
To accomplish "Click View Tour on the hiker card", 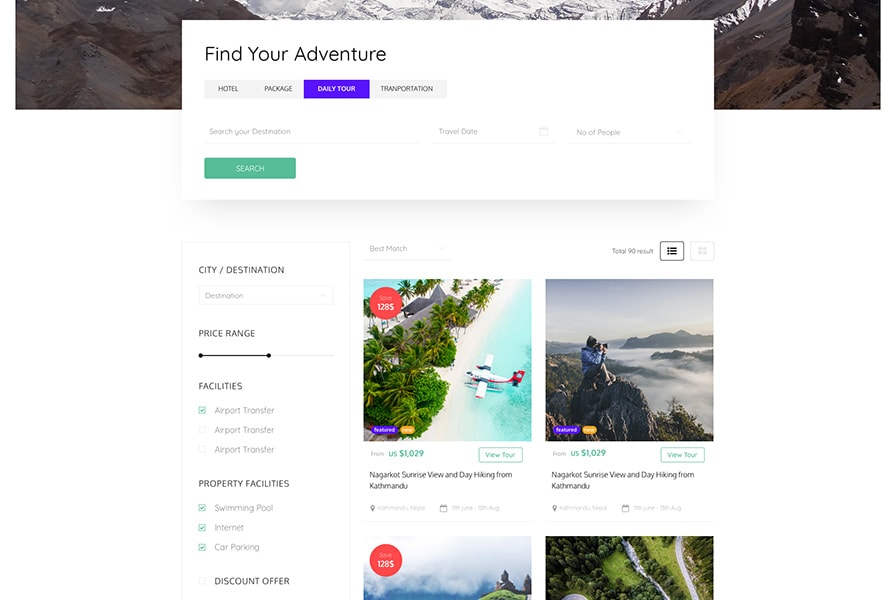I will [x=682, y=455].
